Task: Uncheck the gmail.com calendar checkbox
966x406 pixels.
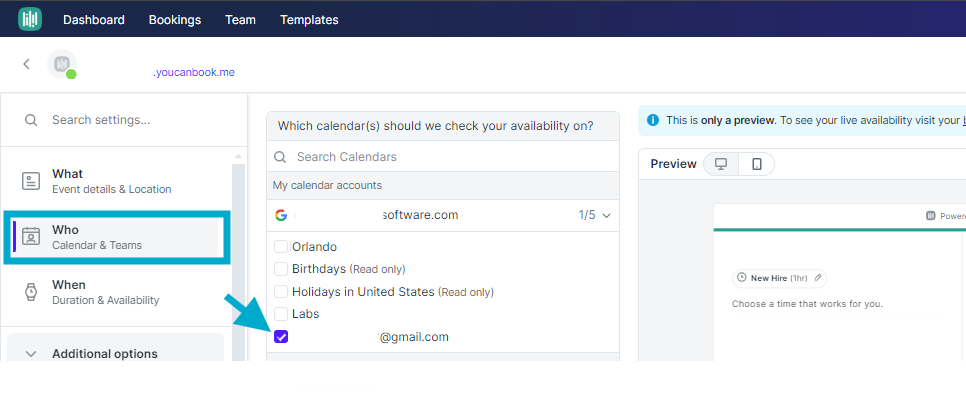Action: pos(281,336)
